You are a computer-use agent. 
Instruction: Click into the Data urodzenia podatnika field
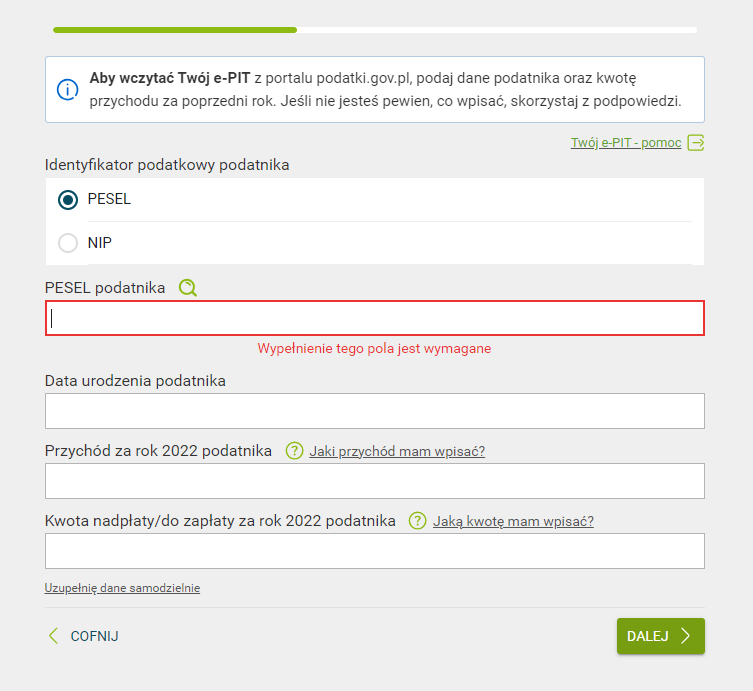pos(375,411)
